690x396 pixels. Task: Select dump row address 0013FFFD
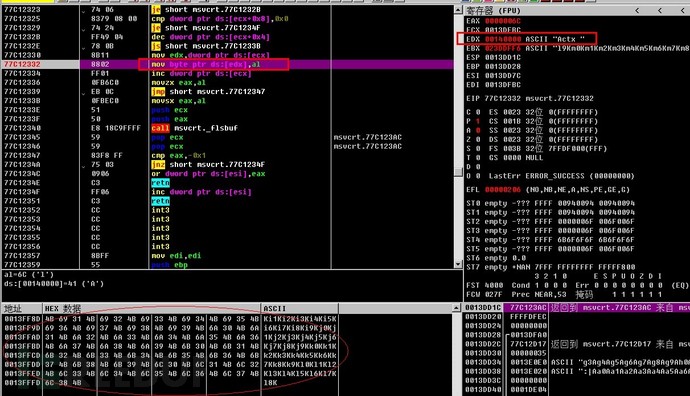tap(22, 382)
